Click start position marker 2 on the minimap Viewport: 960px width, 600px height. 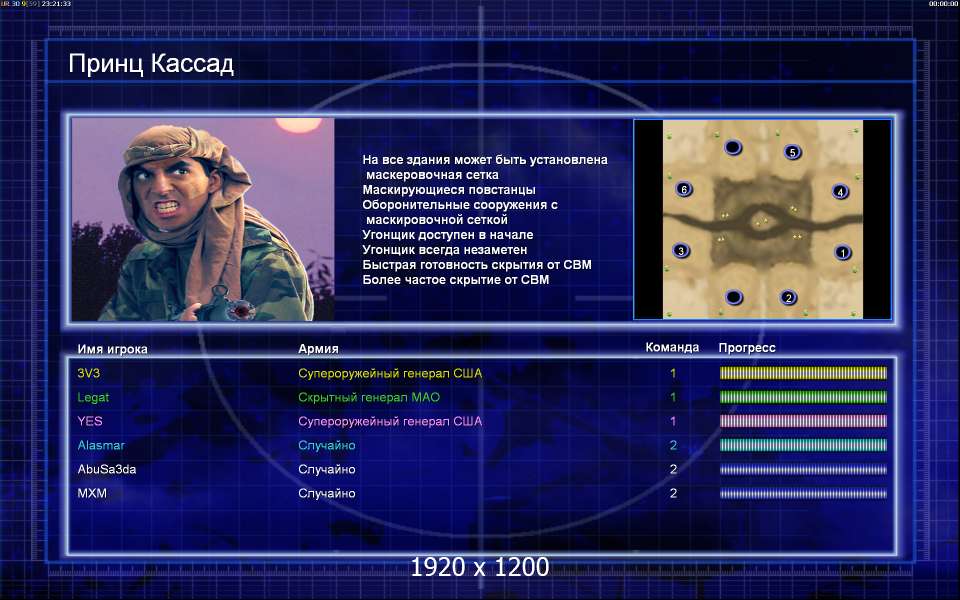(x=789, y=298)
